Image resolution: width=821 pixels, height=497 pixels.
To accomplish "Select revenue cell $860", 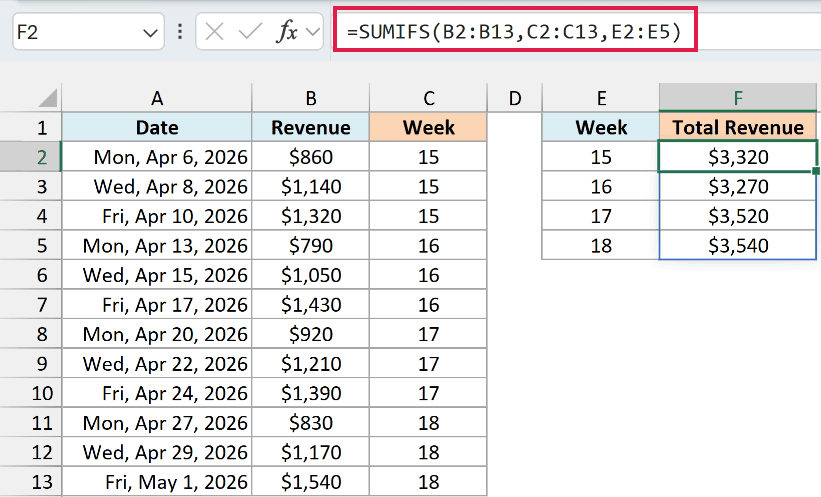I will point(310,157).
